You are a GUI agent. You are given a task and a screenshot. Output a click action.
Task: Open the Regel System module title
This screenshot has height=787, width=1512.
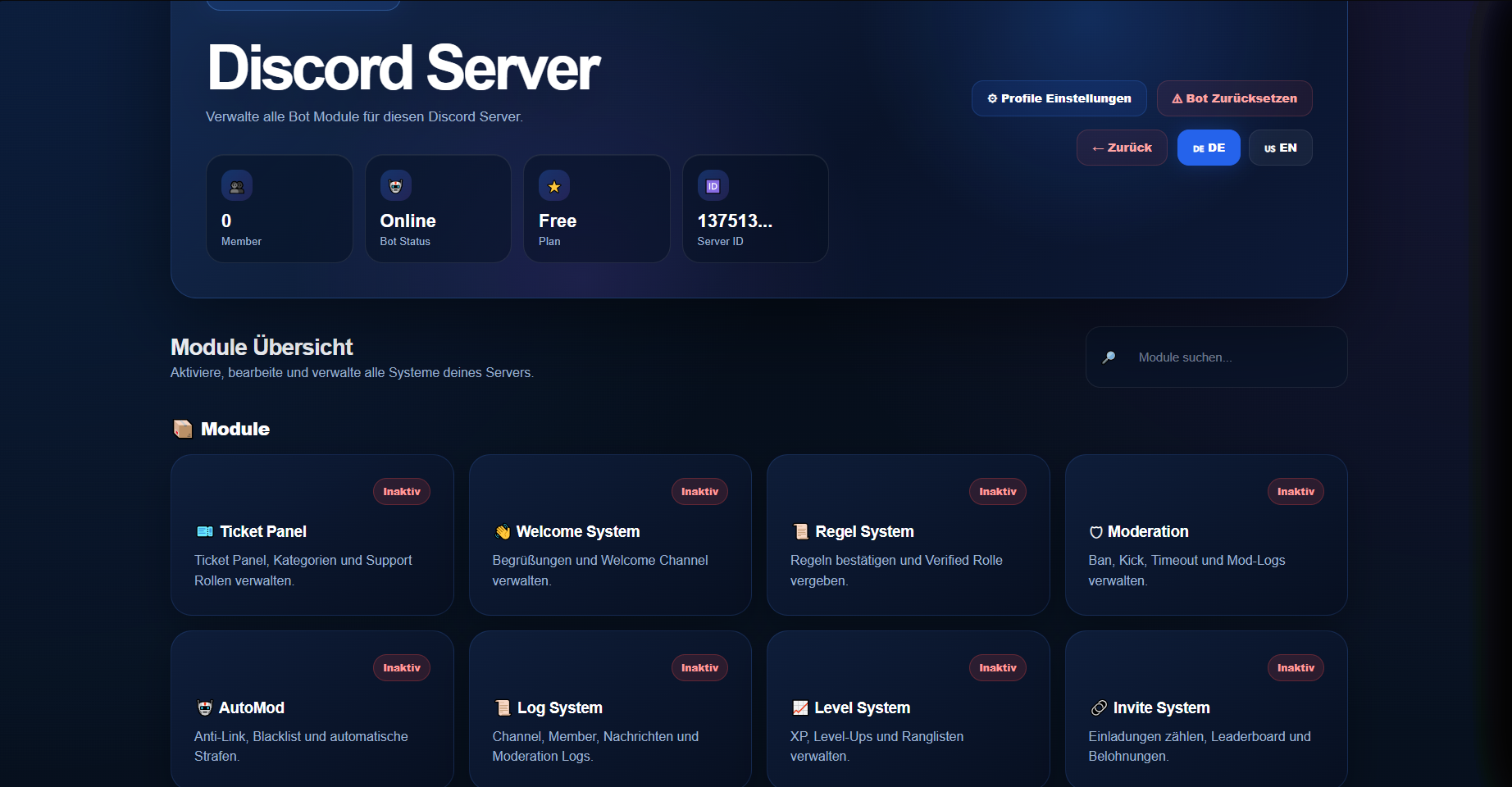pos(864,531)
